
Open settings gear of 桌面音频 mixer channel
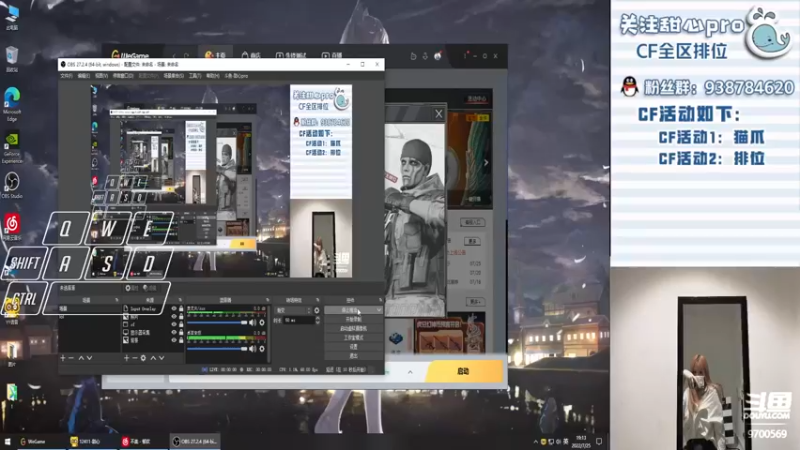(x=262, y=349)
